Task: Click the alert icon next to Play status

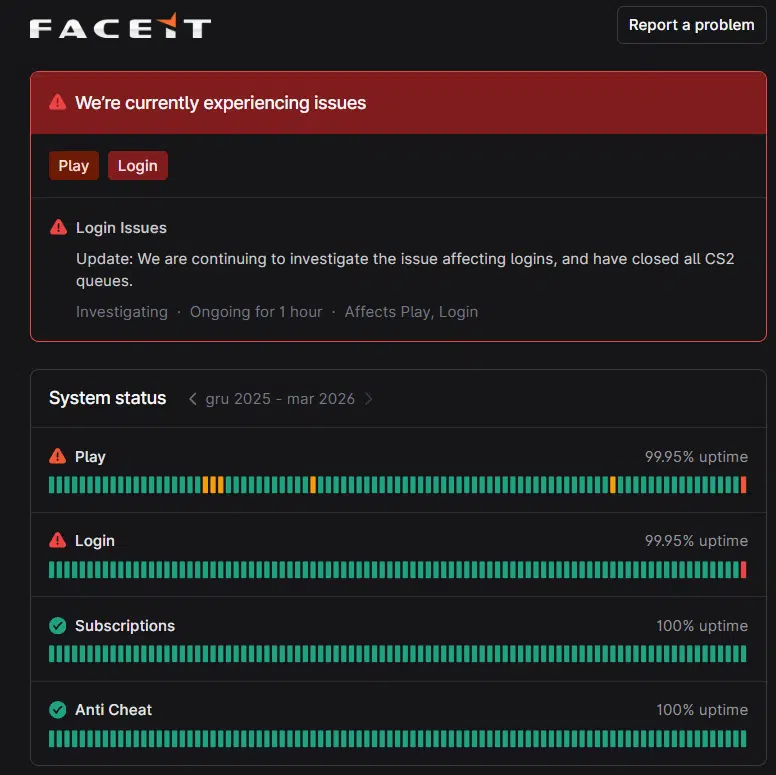Action: (58, 456)
